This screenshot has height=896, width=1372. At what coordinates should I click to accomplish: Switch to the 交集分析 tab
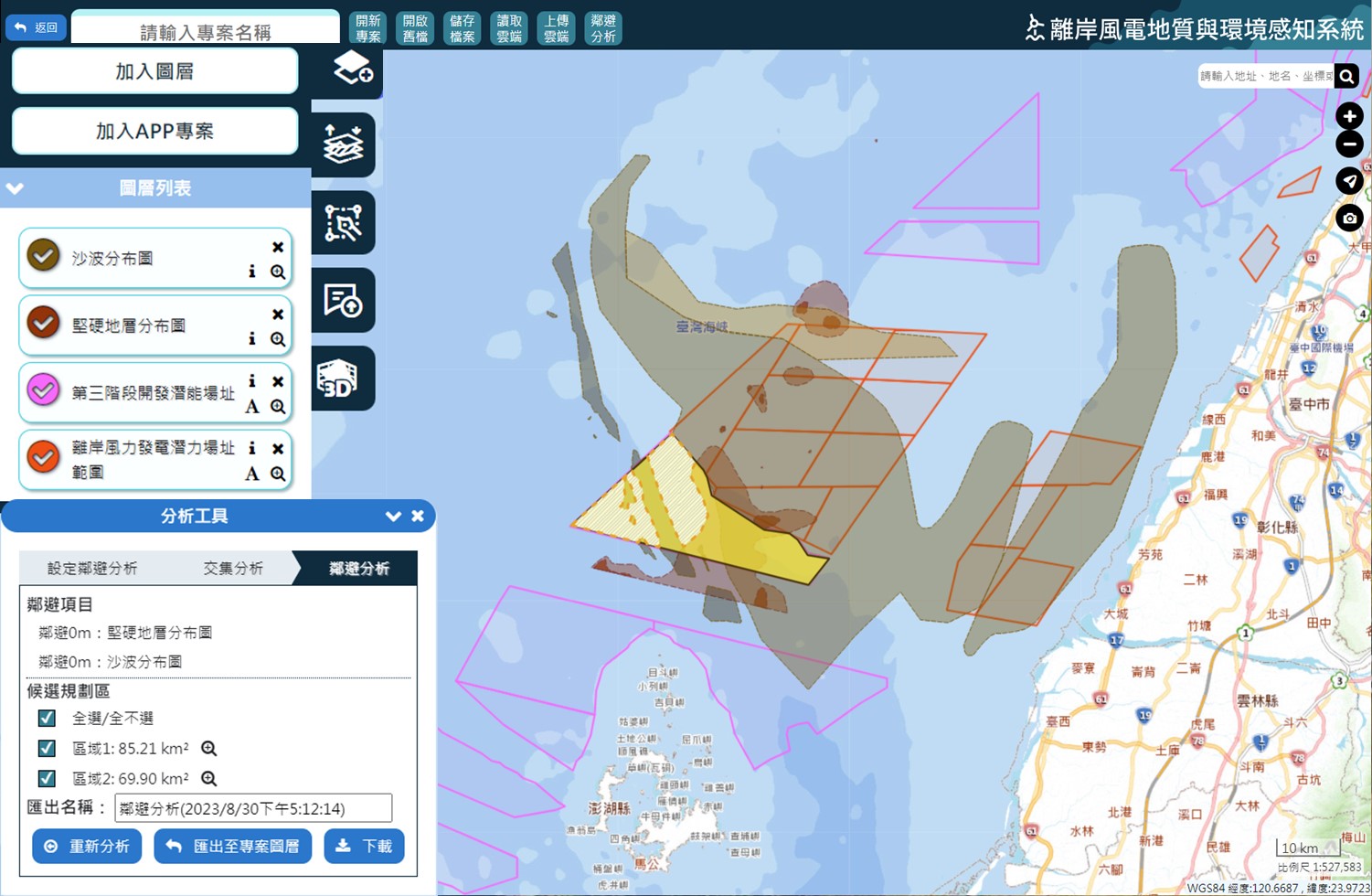(x=233, y=569)
